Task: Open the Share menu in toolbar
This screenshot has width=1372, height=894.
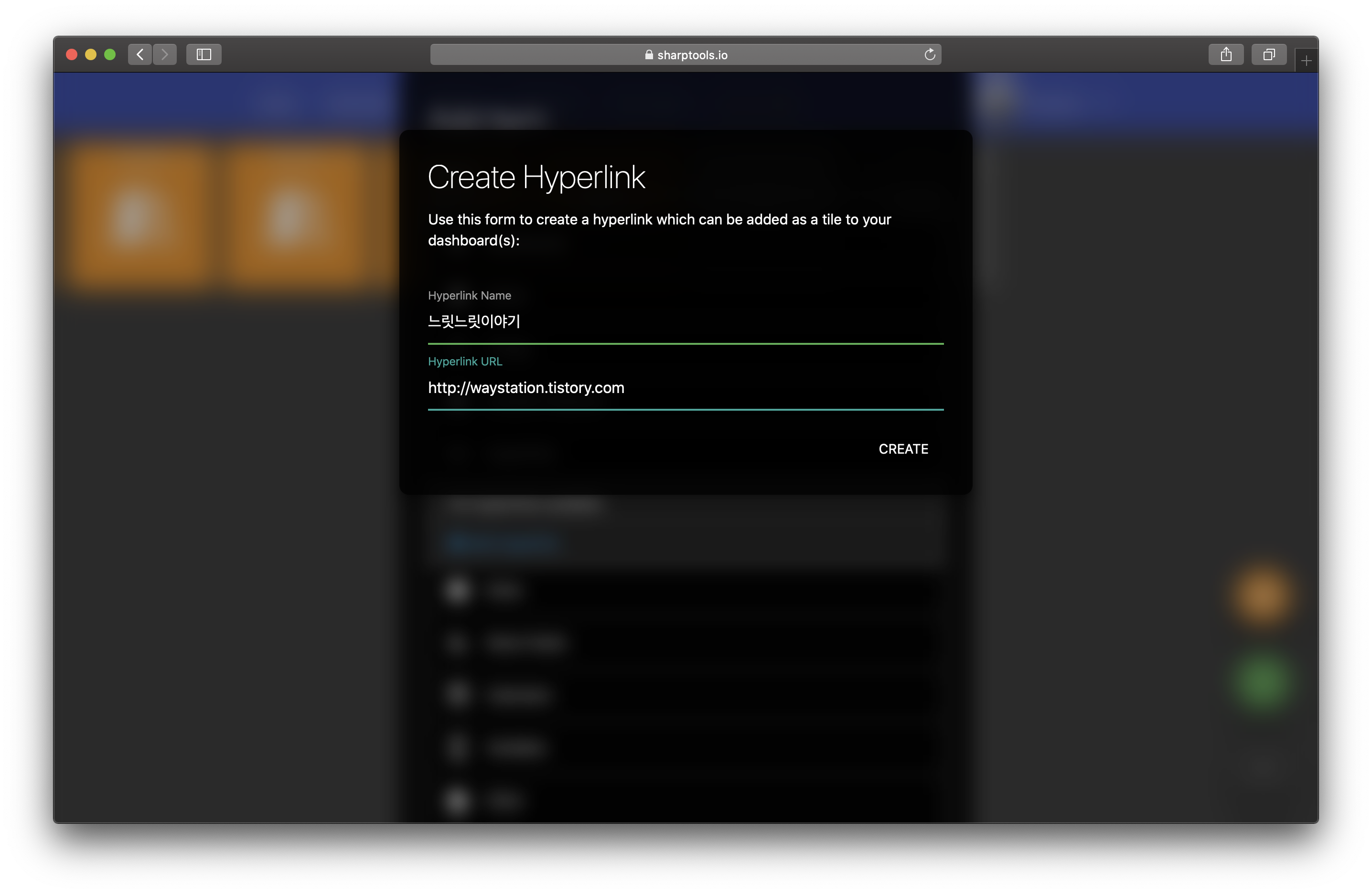Action: [x=1225, y=54]
